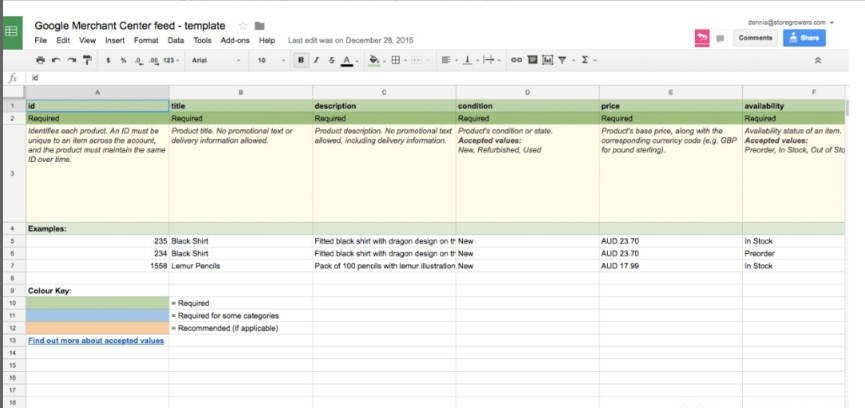Select the 'Examples:' cell
Screen dimensions: 865x408
click(98, 229)
